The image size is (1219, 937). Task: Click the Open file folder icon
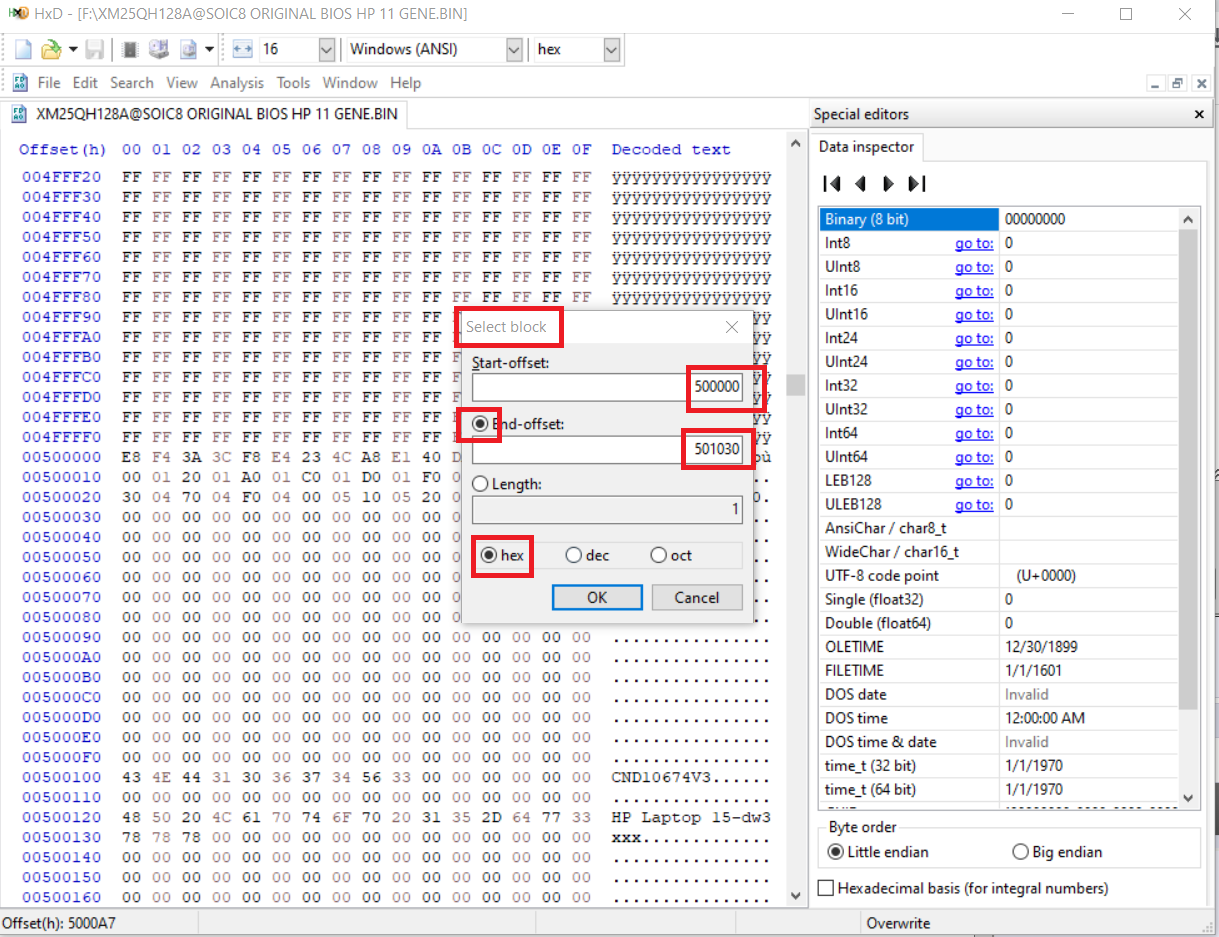50,49
